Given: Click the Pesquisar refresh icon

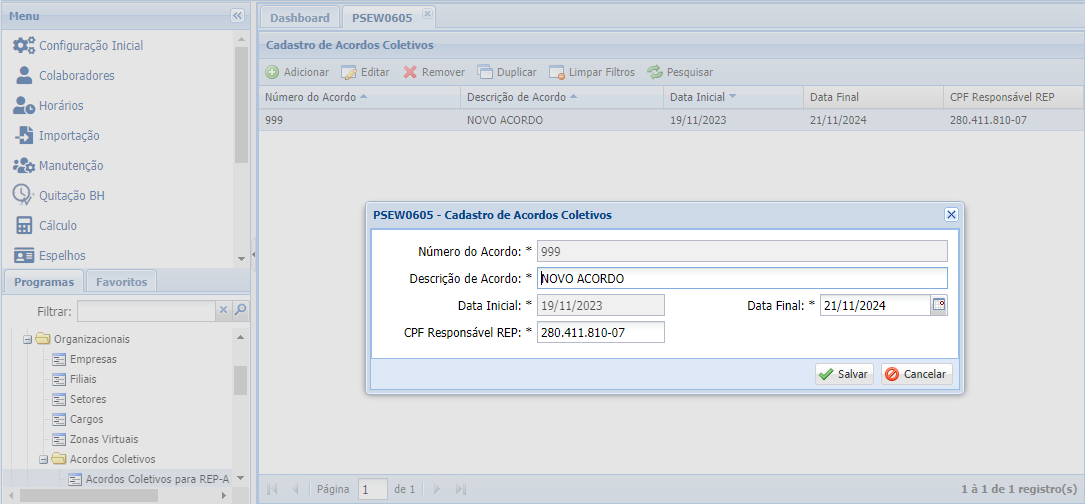Looking at the screenshot, I should [x=655, y=72].
